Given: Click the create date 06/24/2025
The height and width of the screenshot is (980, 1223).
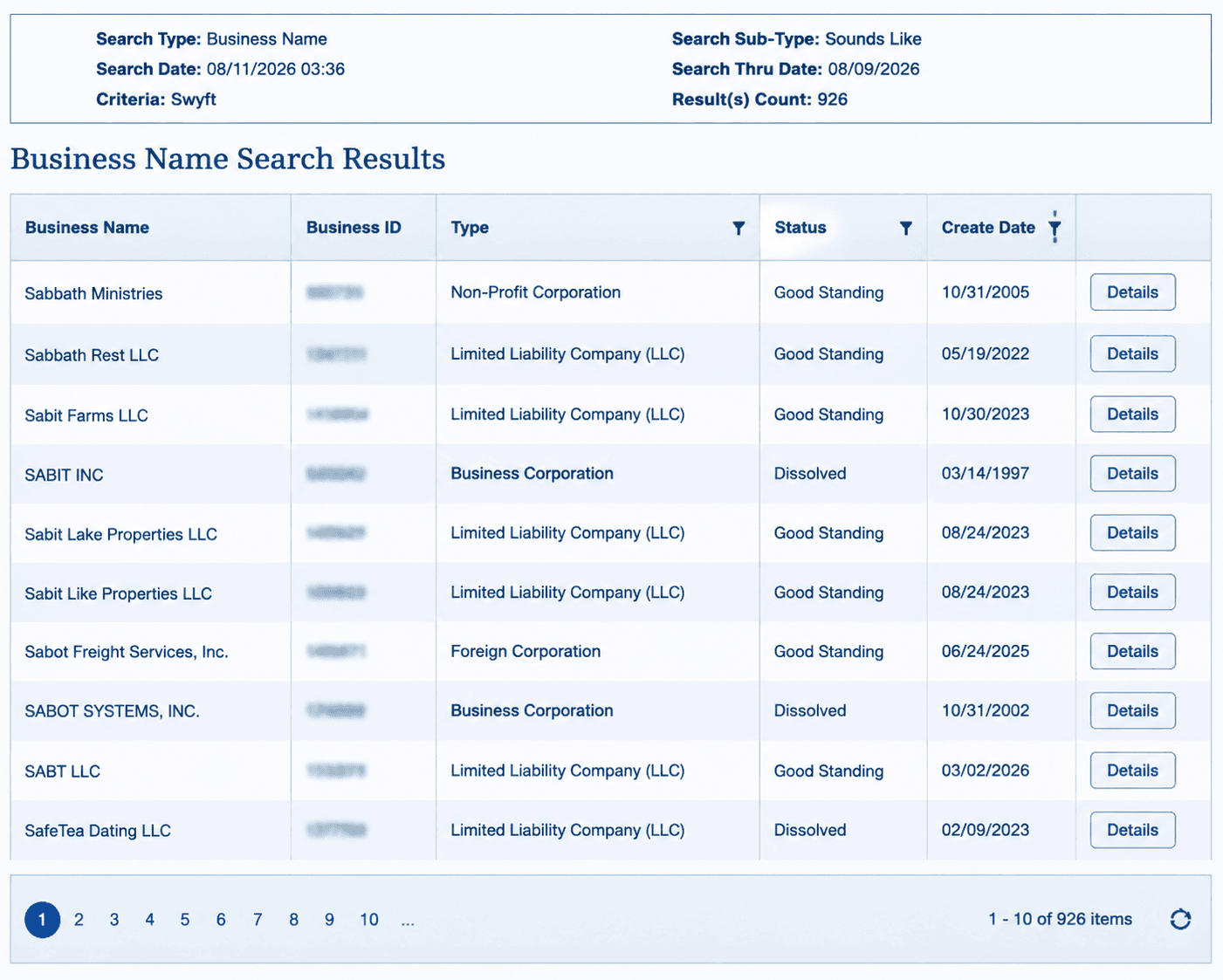Looking at the screenshot, I should tap(985, 651).
